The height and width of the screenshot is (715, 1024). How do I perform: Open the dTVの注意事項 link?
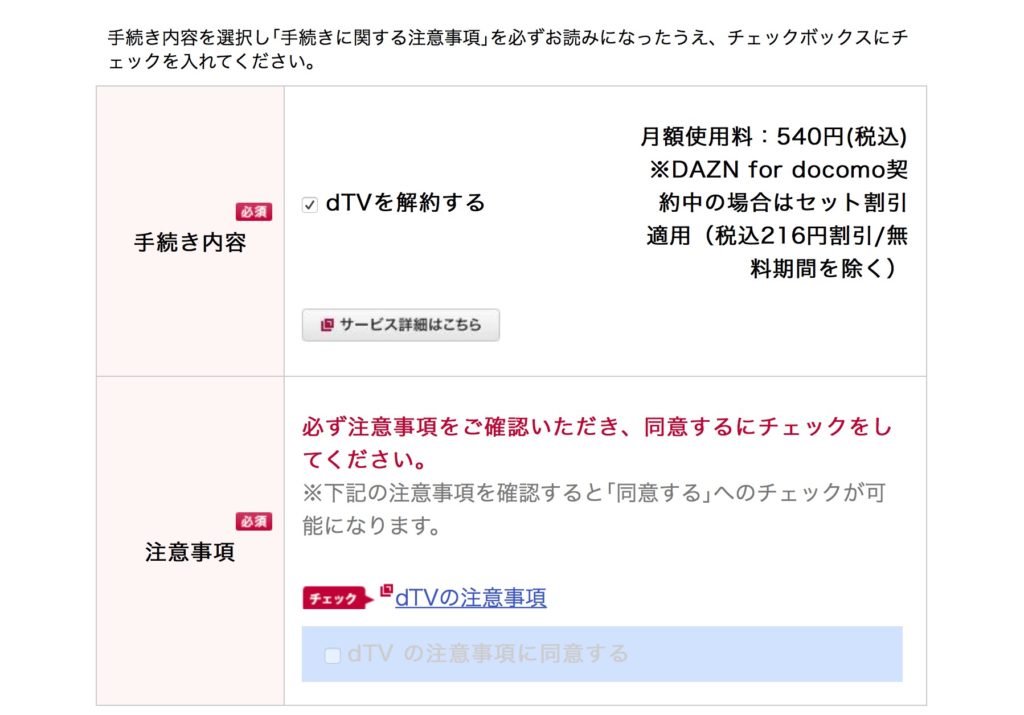point(471,597)
